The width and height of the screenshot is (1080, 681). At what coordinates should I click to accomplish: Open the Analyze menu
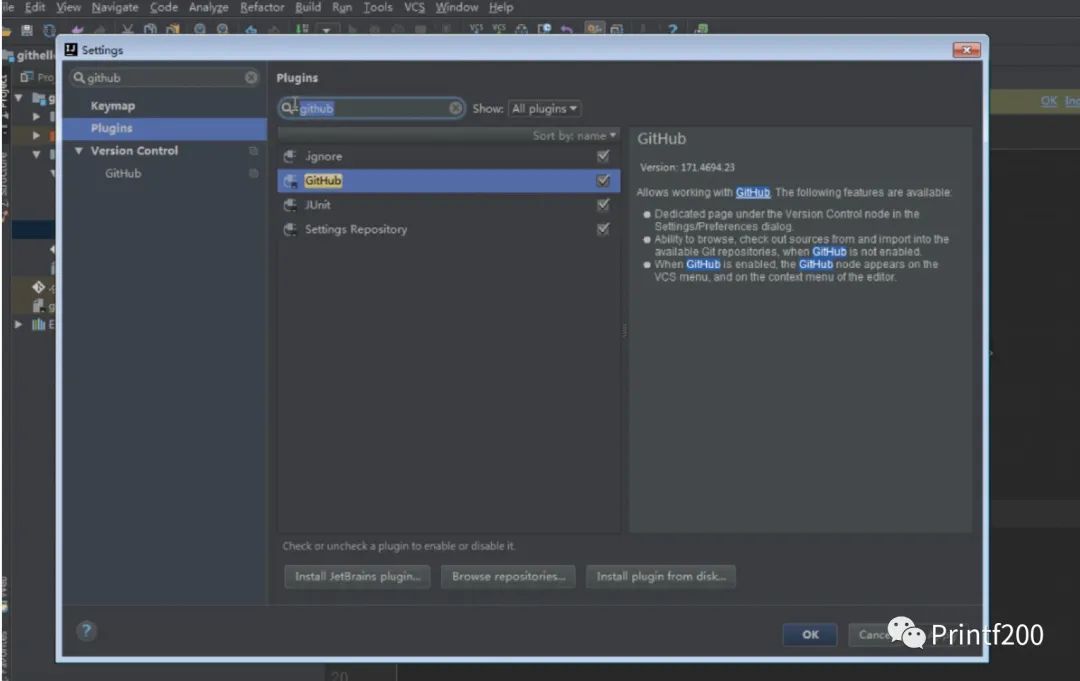tap(209, 8)
